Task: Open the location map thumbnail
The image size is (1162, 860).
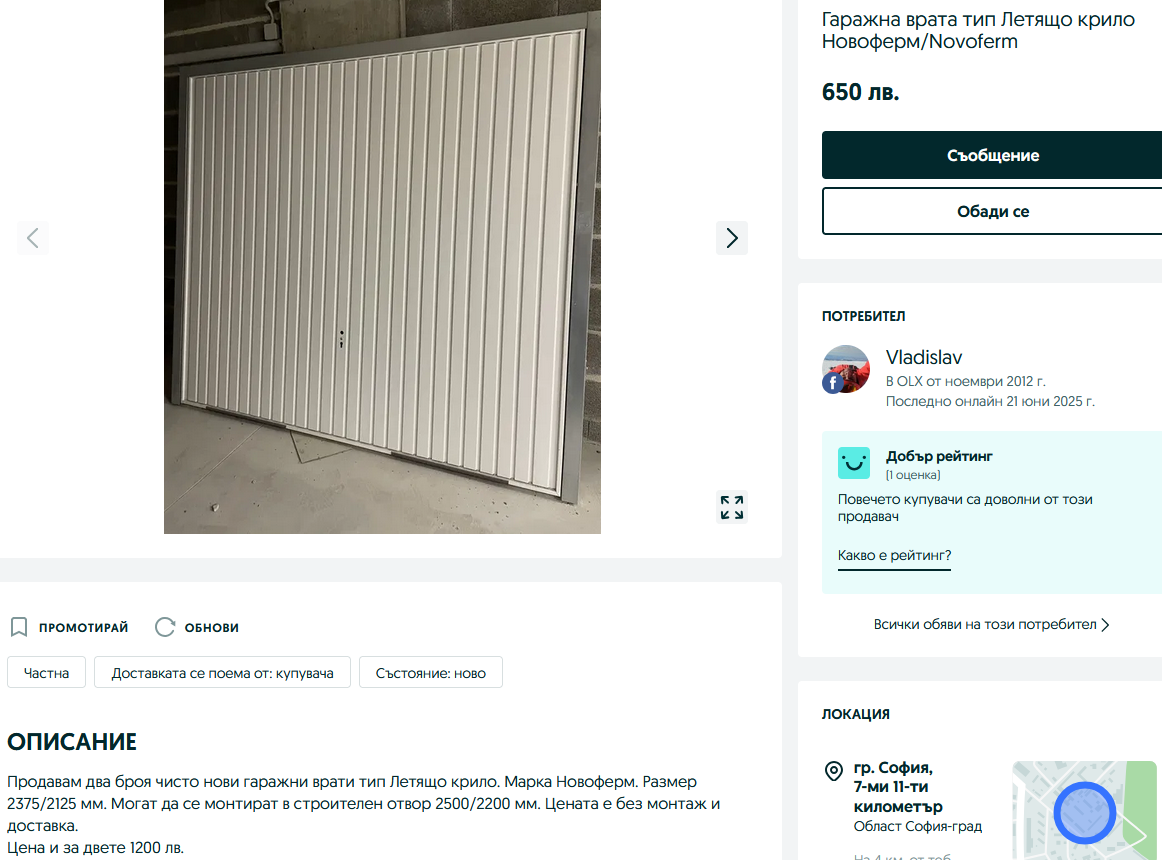Action: click(x=1084, y=810)
